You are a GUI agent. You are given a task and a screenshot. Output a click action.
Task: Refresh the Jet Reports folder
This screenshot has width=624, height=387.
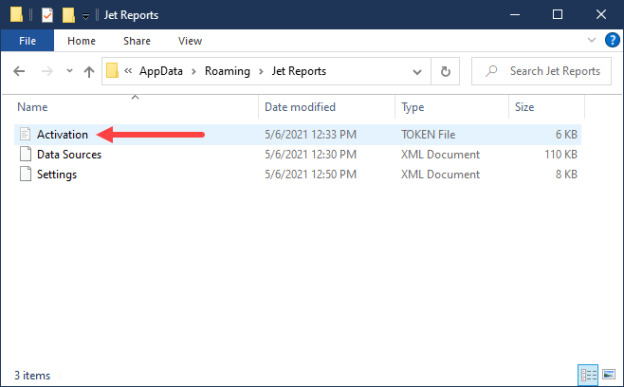(445, 71)
